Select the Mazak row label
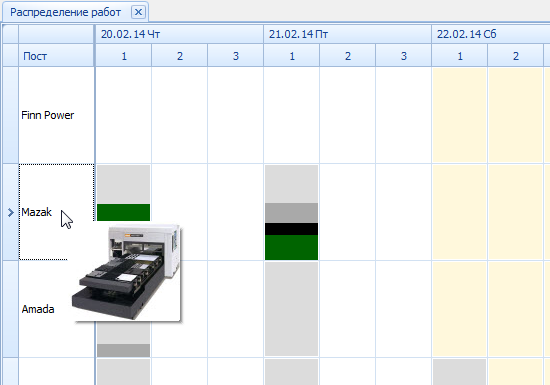This screenshot has height=385, width=550. coord(36,212)
